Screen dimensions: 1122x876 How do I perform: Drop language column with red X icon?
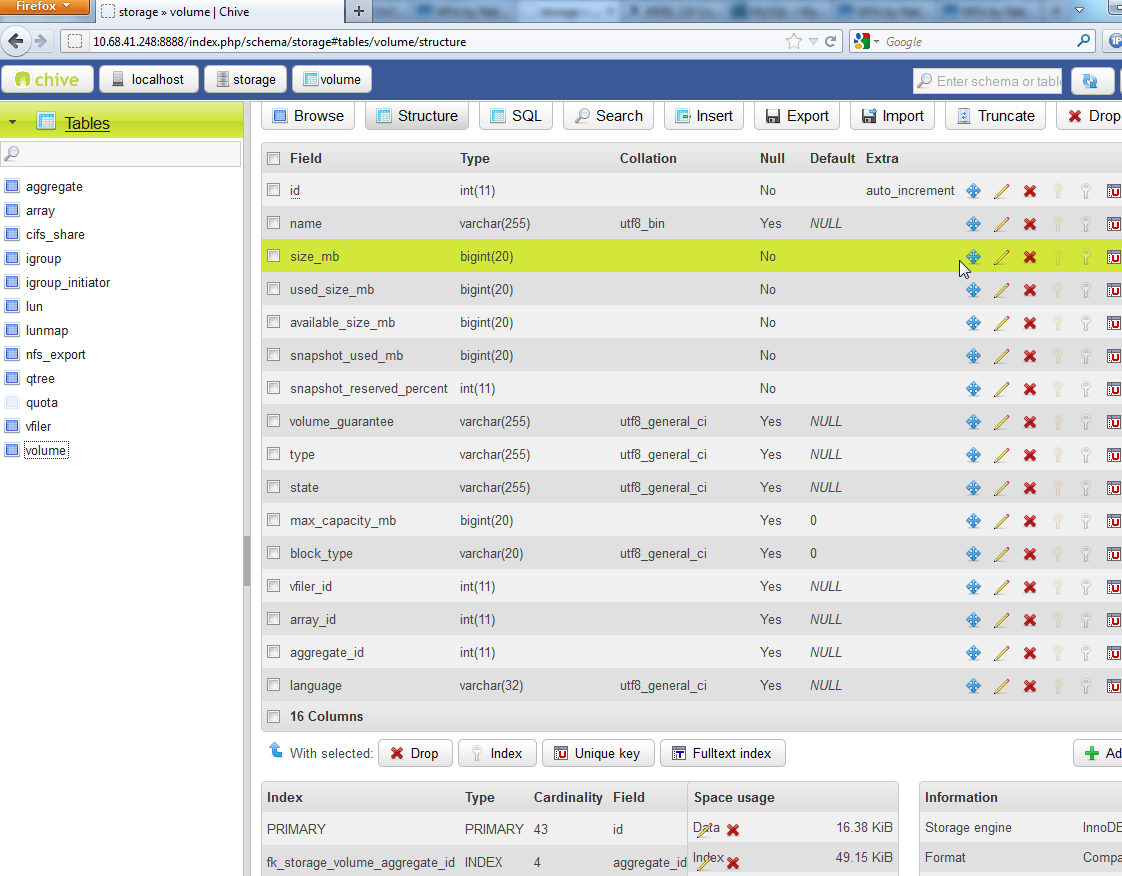(1030, 686)
